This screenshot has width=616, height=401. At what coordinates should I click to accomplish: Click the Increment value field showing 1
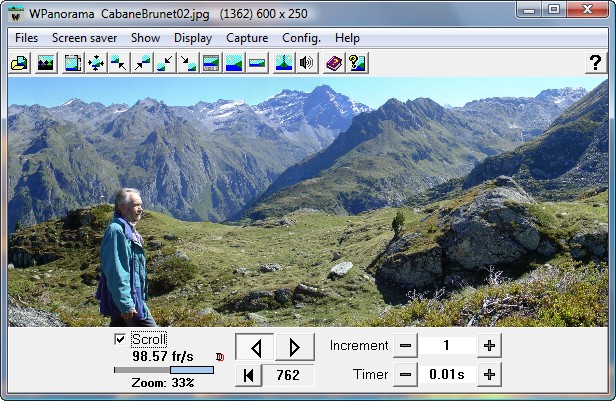click(447, 346)
